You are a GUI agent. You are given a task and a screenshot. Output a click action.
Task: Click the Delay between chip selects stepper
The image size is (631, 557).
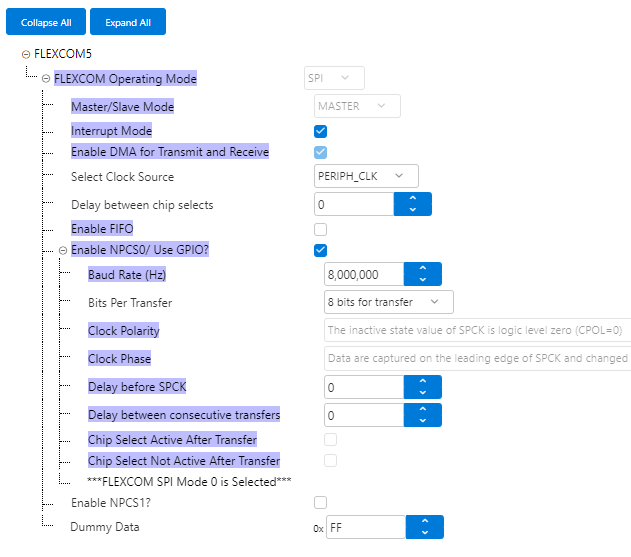click(x=412, y=205)
